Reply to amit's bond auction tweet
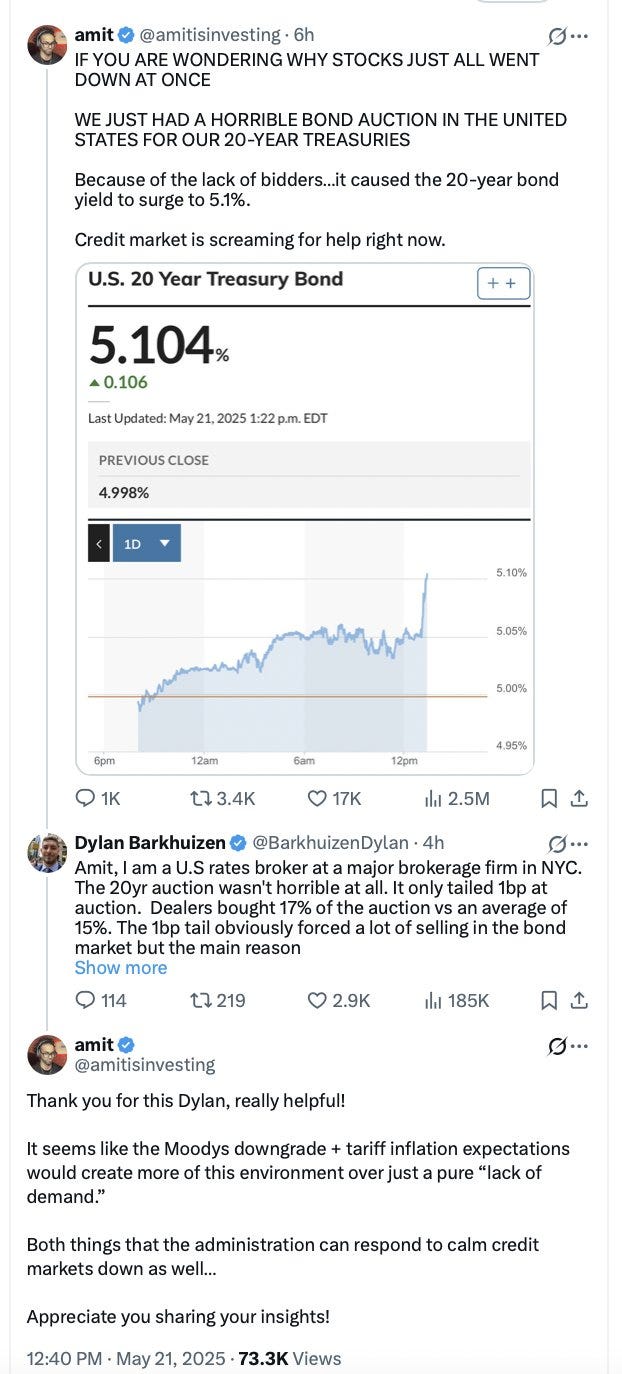Image resolution: width=622 pixels, height=1374 pixels. (x=86, y=798)
